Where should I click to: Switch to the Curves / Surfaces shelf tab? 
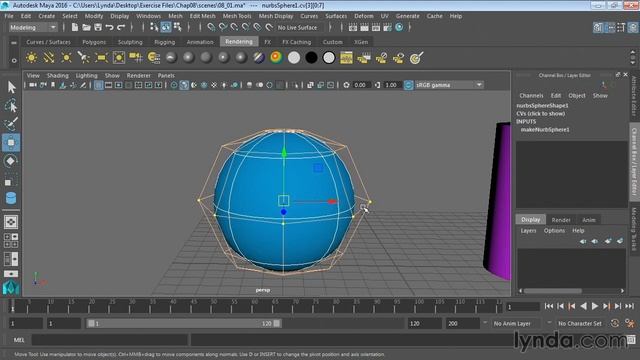coord(48,42)
